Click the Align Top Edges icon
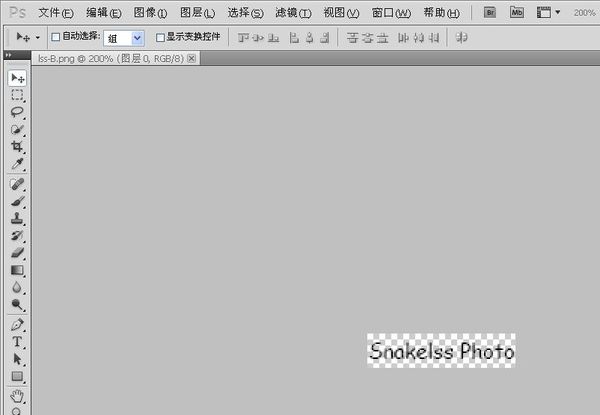This screenshot has height=415, width=600. coord(243,37)
